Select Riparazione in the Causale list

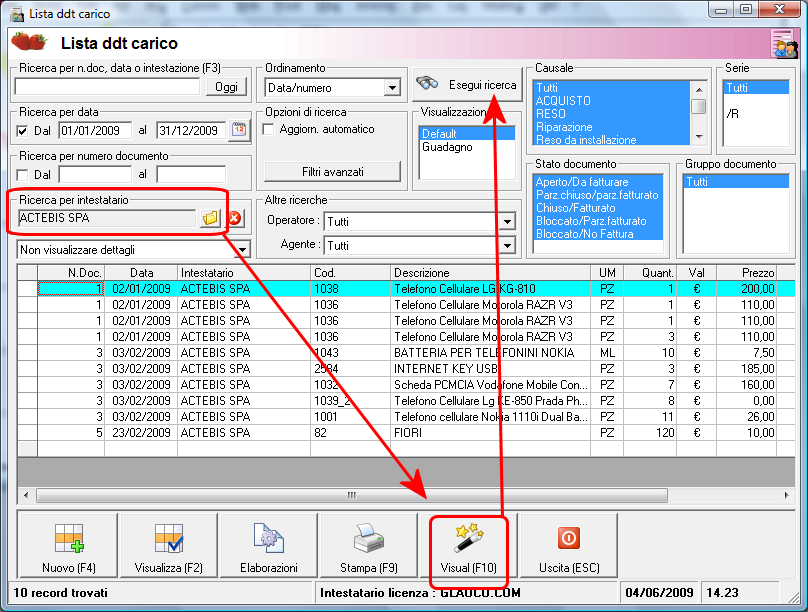(612, 127)
